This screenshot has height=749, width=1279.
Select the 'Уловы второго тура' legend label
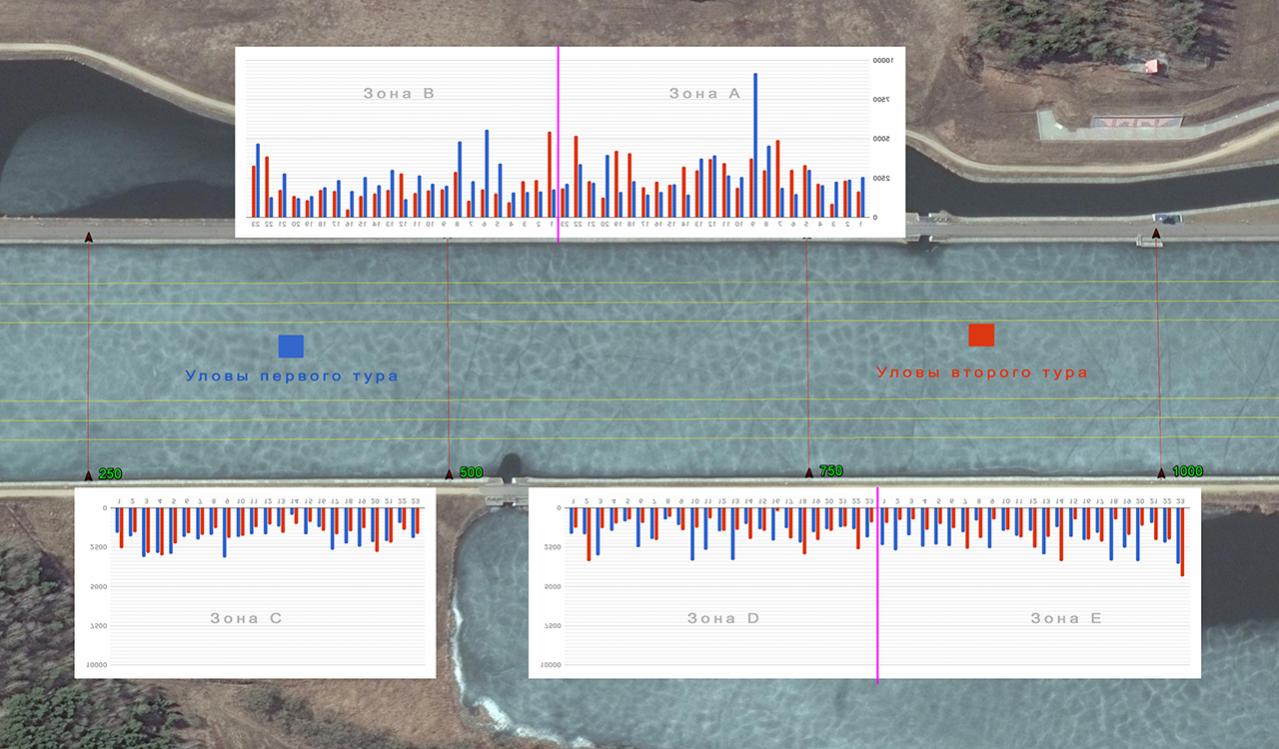pos(981,372)
